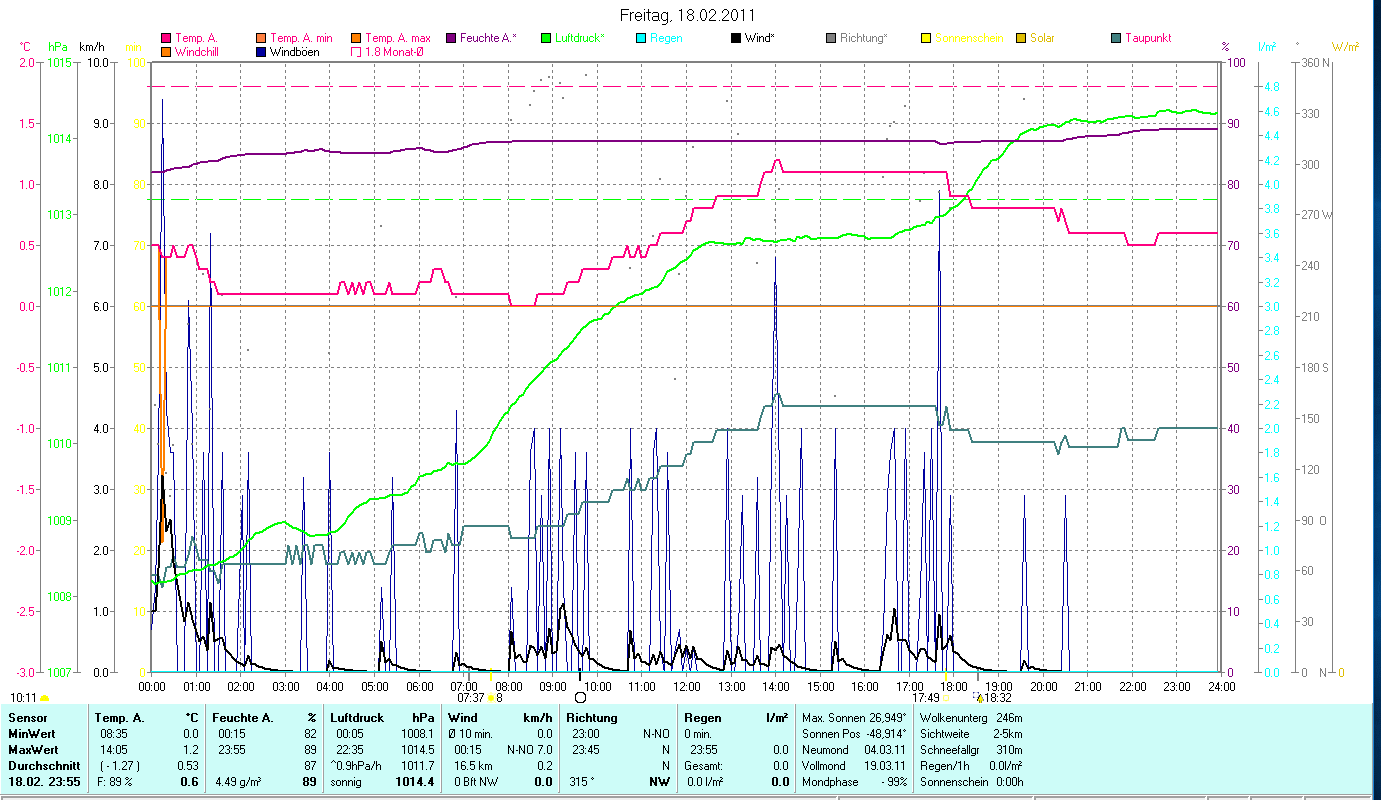Select the 'Wind*' legend label
This screenshot has height=800, width=1381.
click(x=759, y=38)
